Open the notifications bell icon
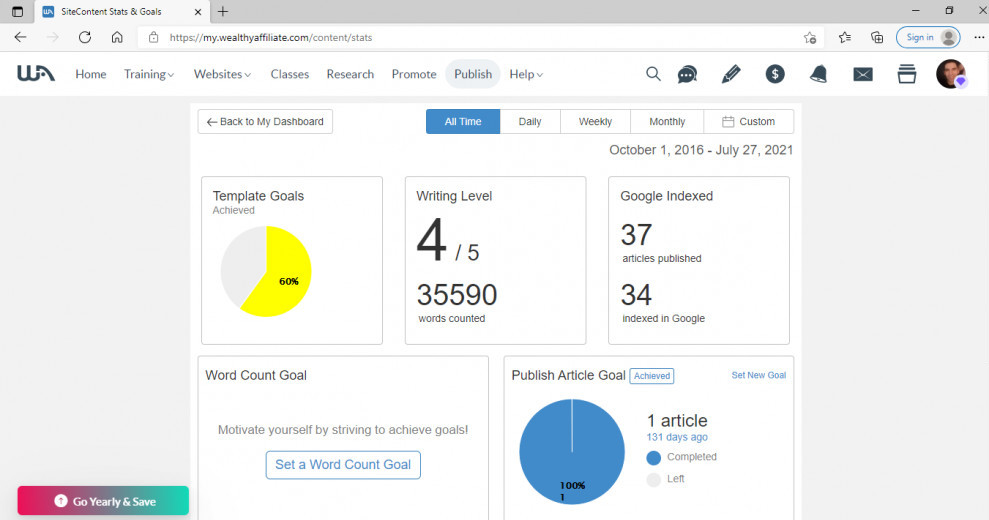Viewport: 989px width, 520px height. tap(818, 74)
